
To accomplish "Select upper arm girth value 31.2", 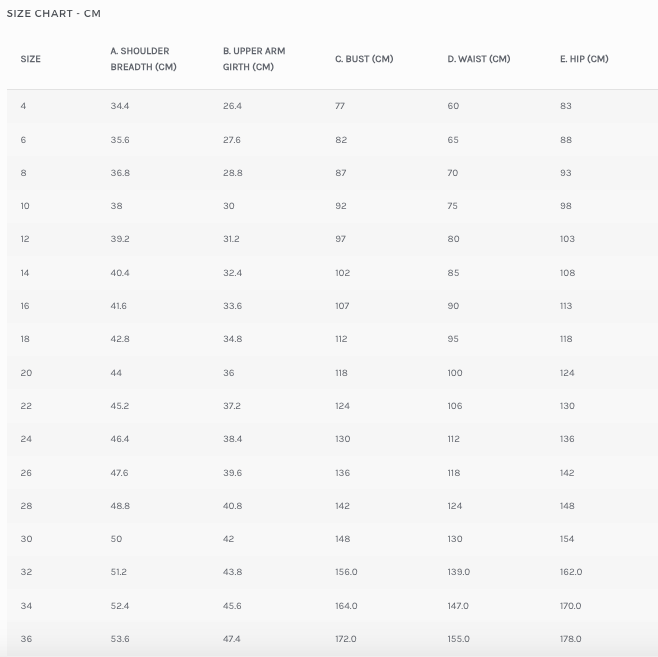I will (x=232, y=239).
